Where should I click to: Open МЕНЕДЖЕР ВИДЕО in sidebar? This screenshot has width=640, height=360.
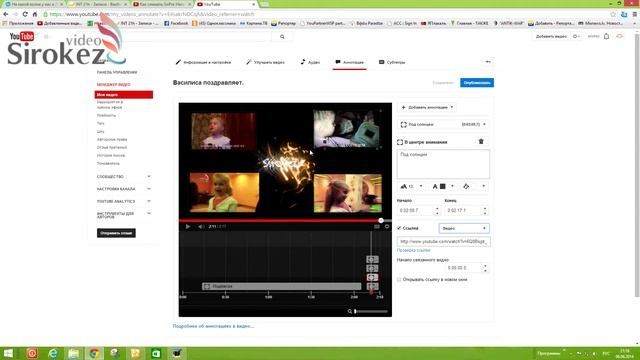tap(113, 84)
